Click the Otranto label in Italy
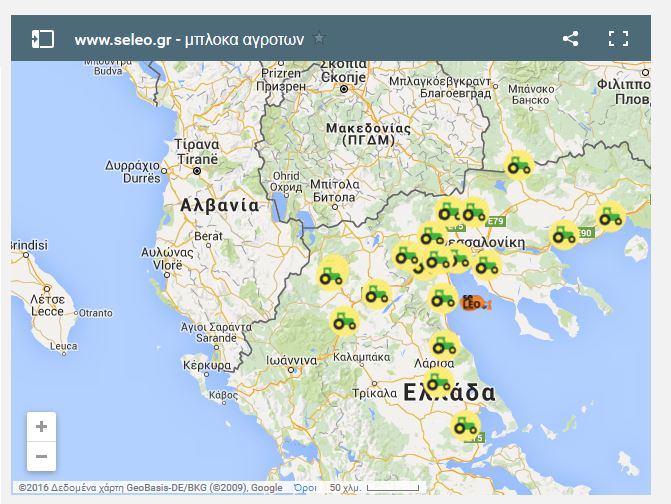The height and width of the screenshot is (504, 671). [x=96, y=313]
